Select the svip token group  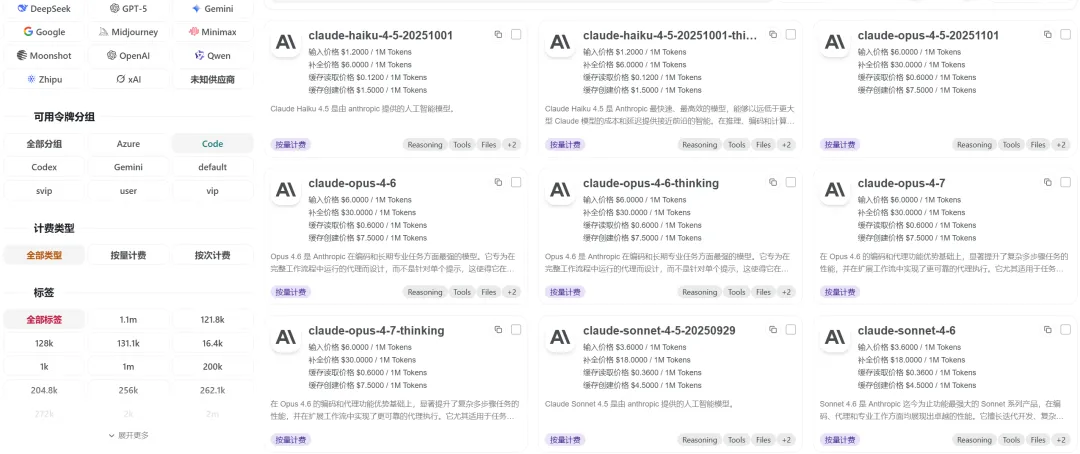[44, 191]
